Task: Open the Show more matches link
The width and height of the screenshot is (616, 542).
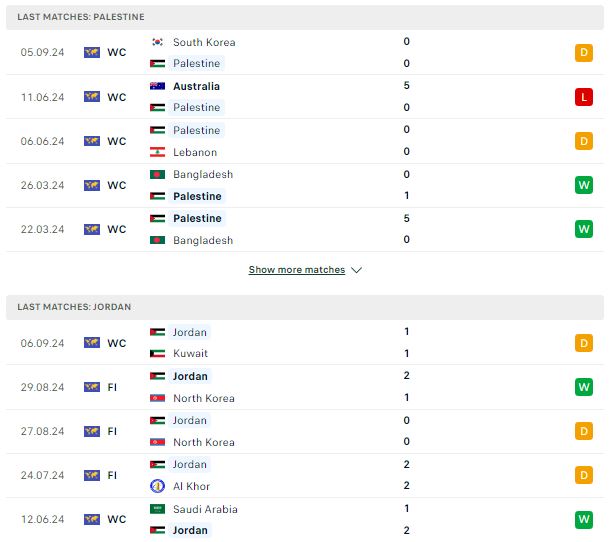Action: 297,270
